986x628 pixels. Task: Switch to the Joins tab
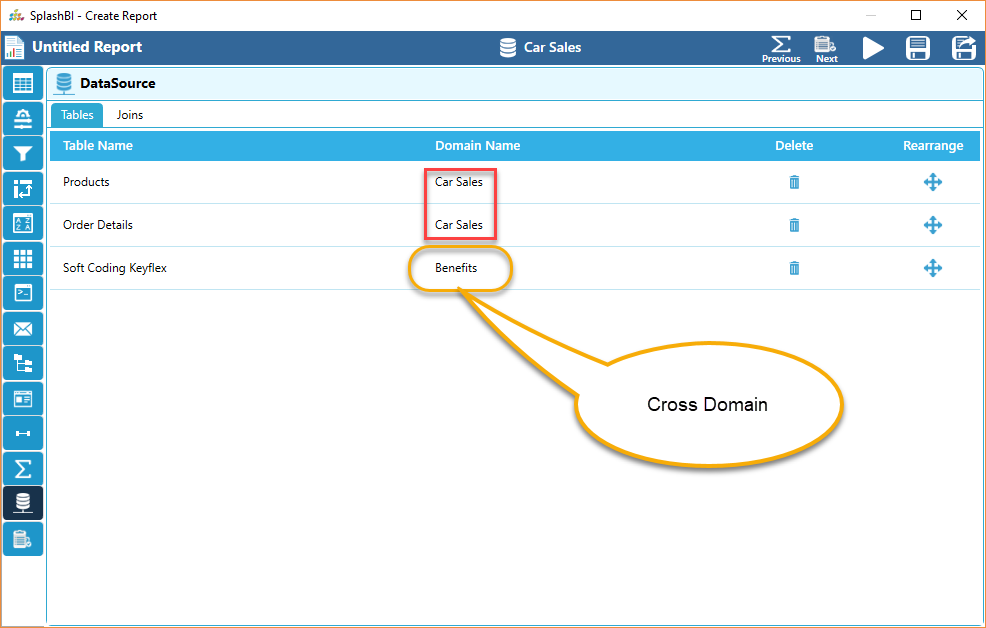point(130,115)
